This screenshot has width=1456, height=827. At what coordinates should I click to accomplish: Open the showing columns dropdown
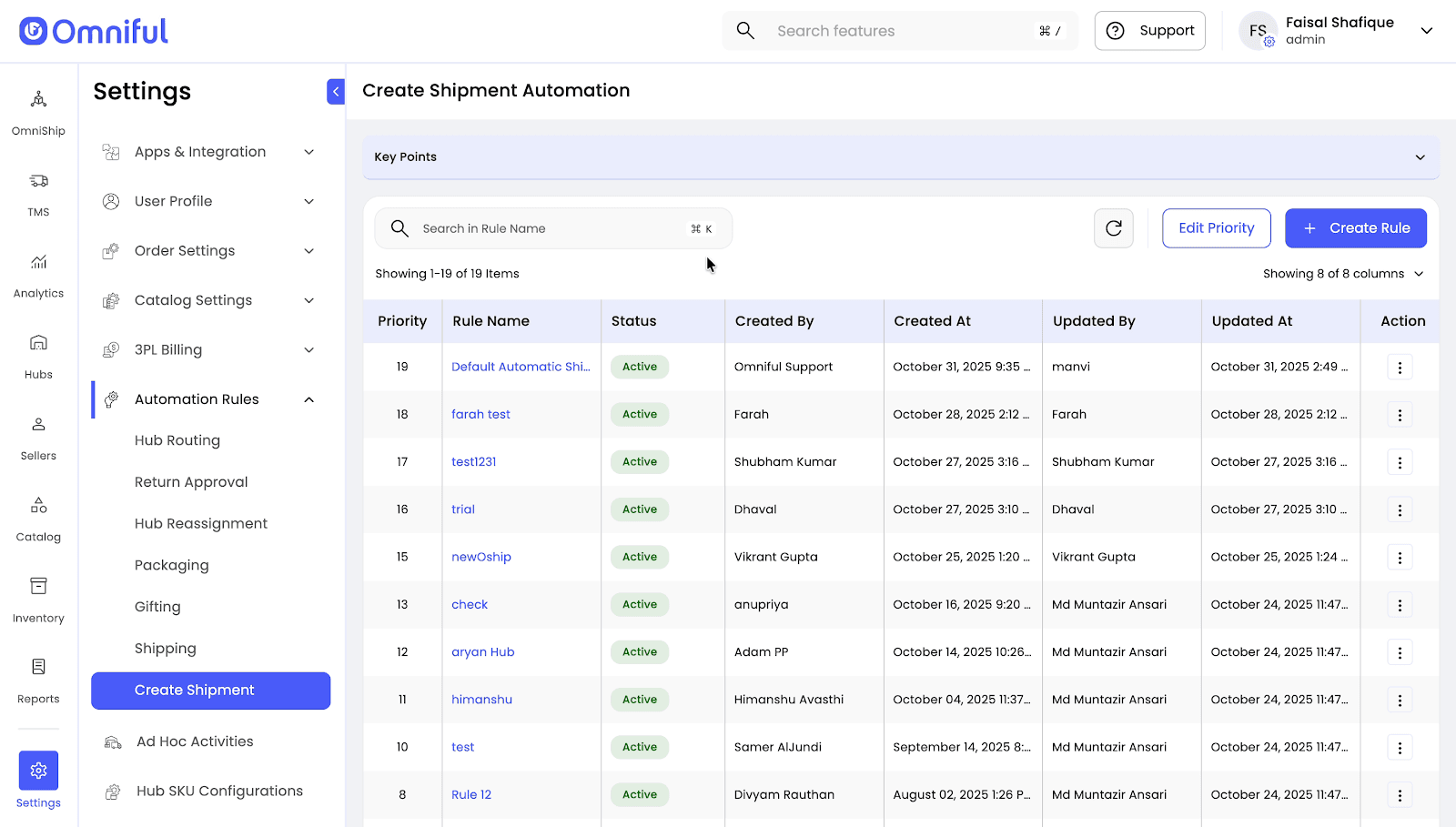[x=1342, y=274]
